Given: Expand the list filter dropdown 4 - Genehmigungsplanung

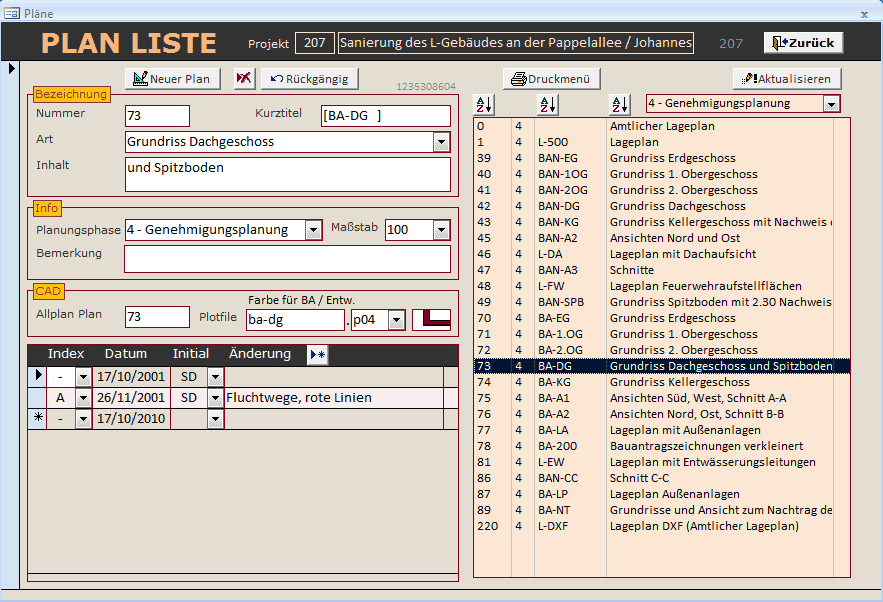Looking at the screenshot, I should pyautogui.click(x=831, y=104).
